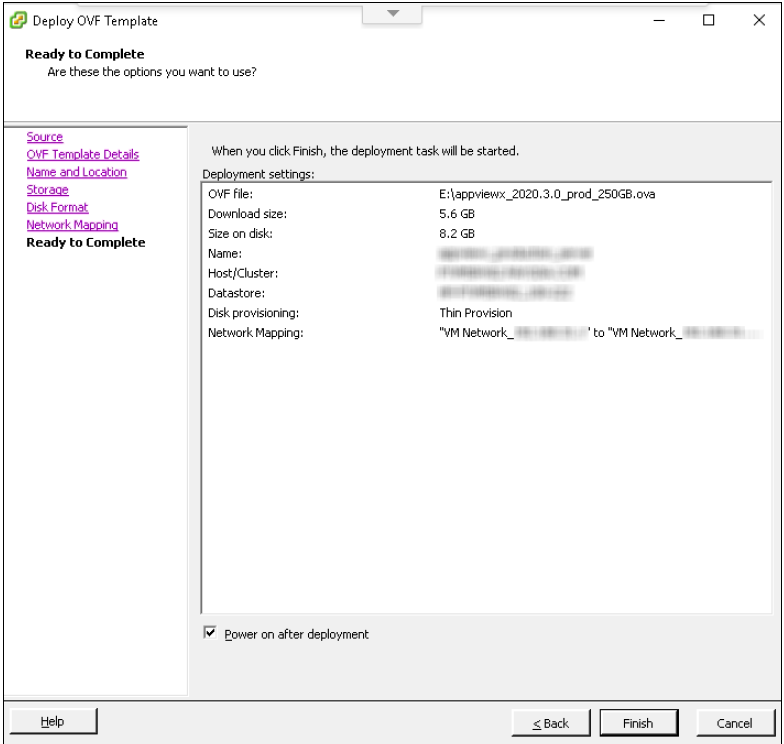784x744 pixels.
Task: Select the 5.6 GB download size value
Action: (457, 214)
